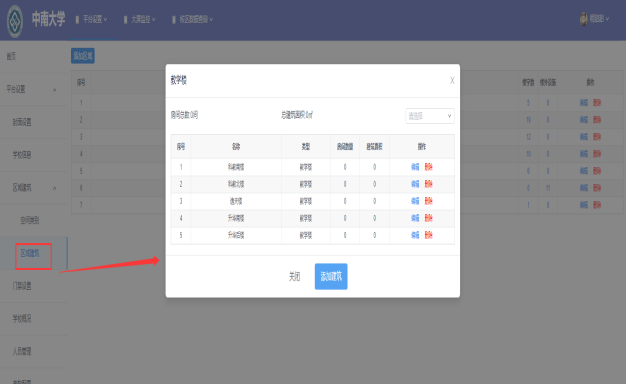
Task: Click the 类型 column header in dialog
Action: pyautogui.click(x=306, y=147)
